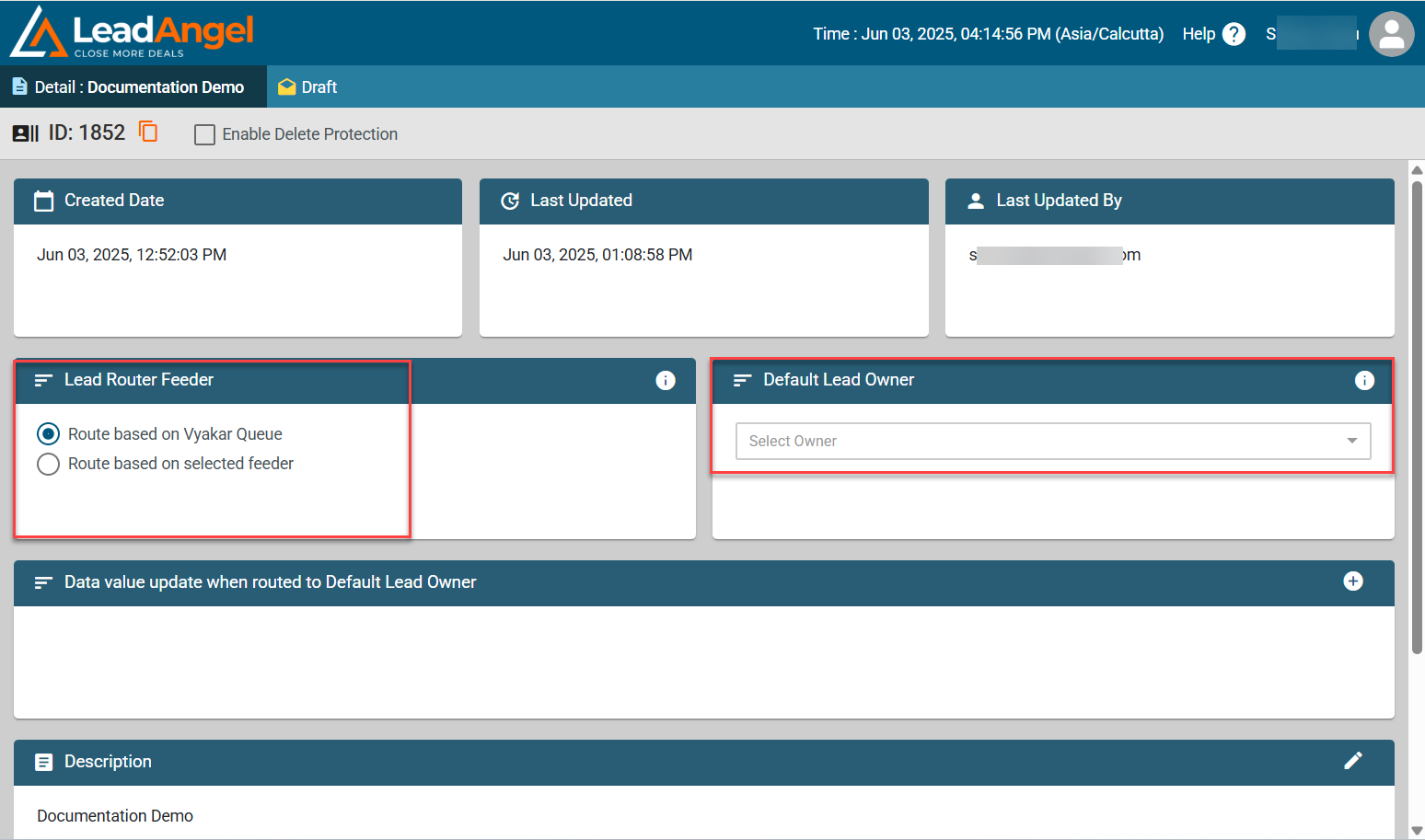Open the Select Owner dropdown

click(1040, 441)
